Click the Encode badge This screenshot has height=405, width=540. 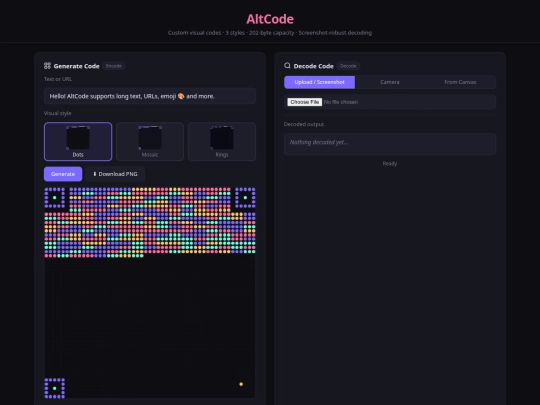click(x=114, y=66)
